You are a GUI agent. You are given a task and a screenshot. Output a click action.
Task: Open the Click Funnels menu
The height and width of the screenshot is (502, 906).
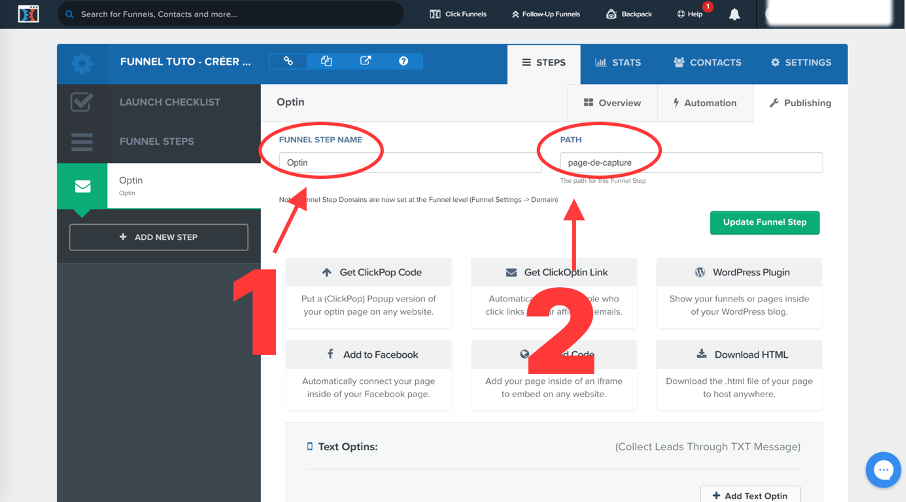click(x=458, y=14)
